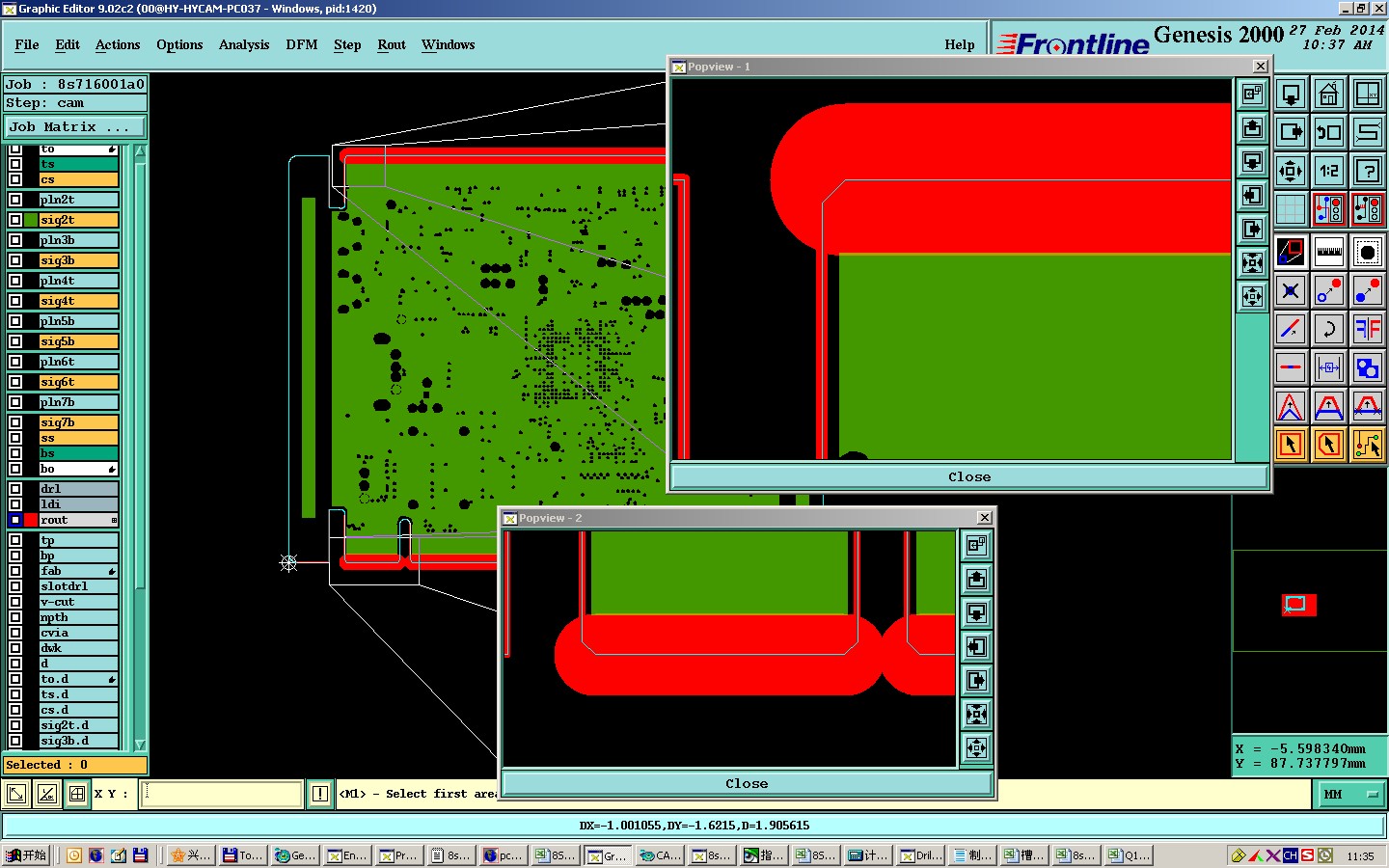Open the Help menu

960,44
